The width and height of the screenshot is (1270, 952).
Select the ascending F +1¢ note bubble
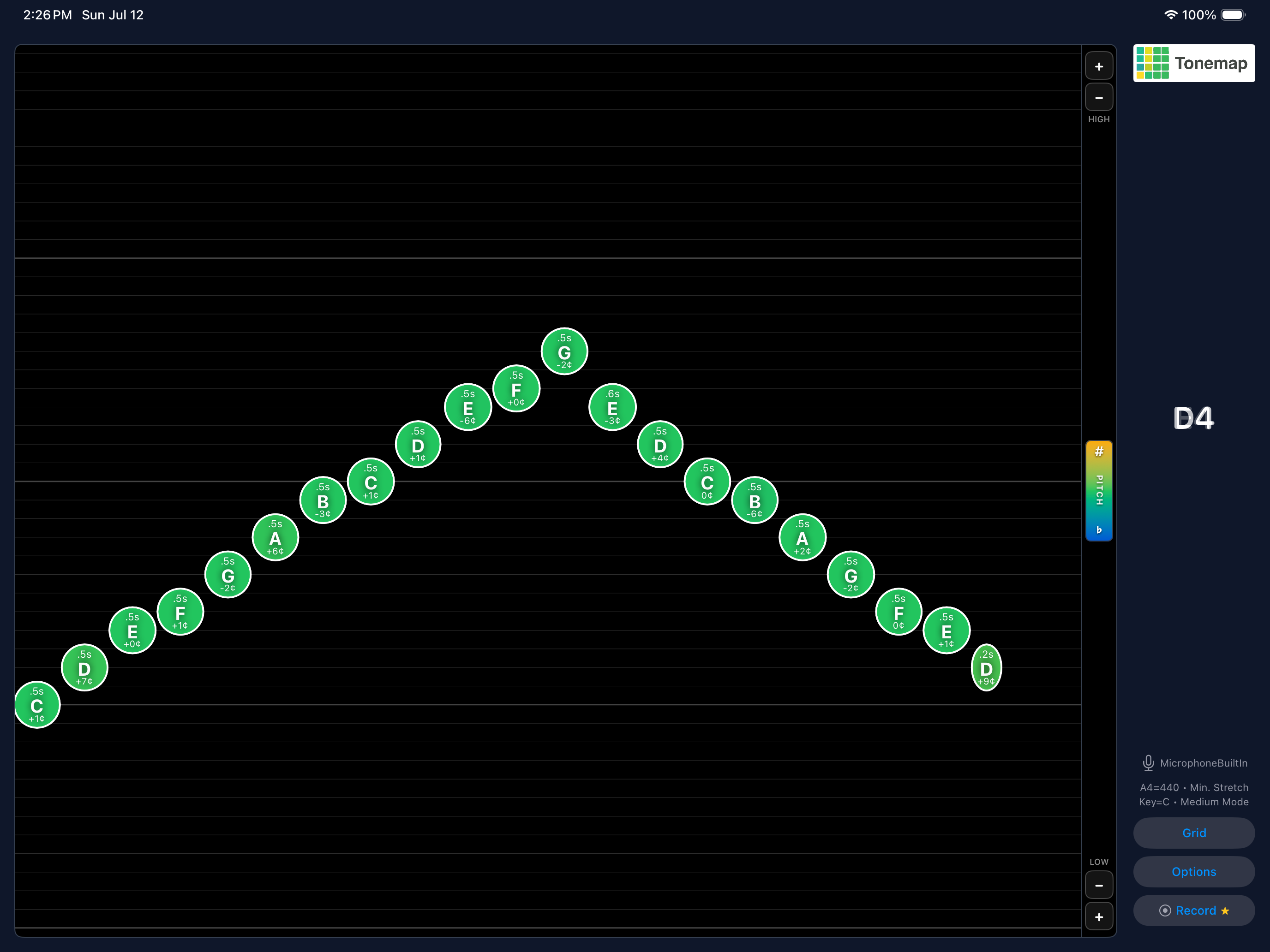click(180, 612)
